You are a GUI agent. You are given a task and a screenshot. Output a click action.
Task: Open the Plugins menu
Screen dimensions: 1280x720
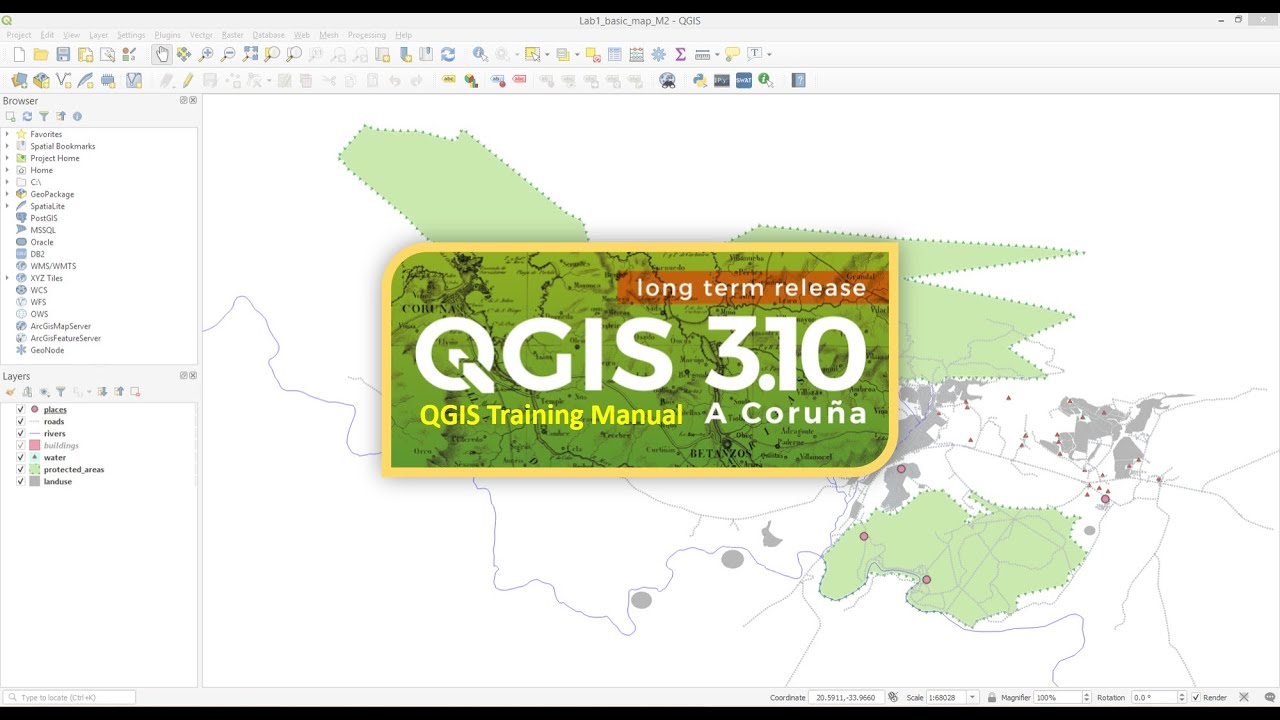[x=167, y=35]
